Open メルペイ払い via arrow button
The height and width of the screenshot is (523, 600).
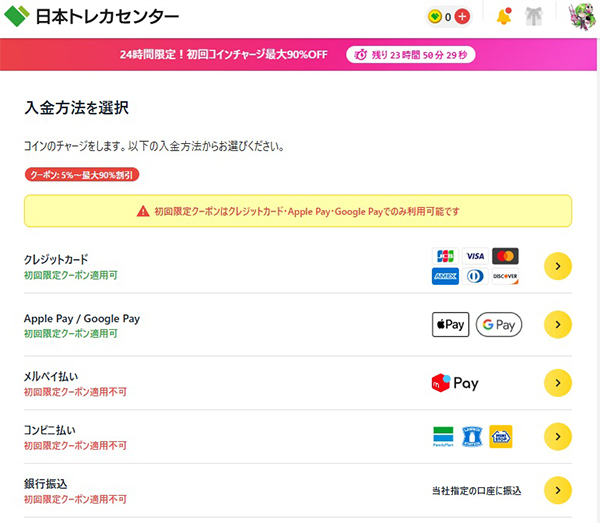pyautogui.click(x=558, y=383)
